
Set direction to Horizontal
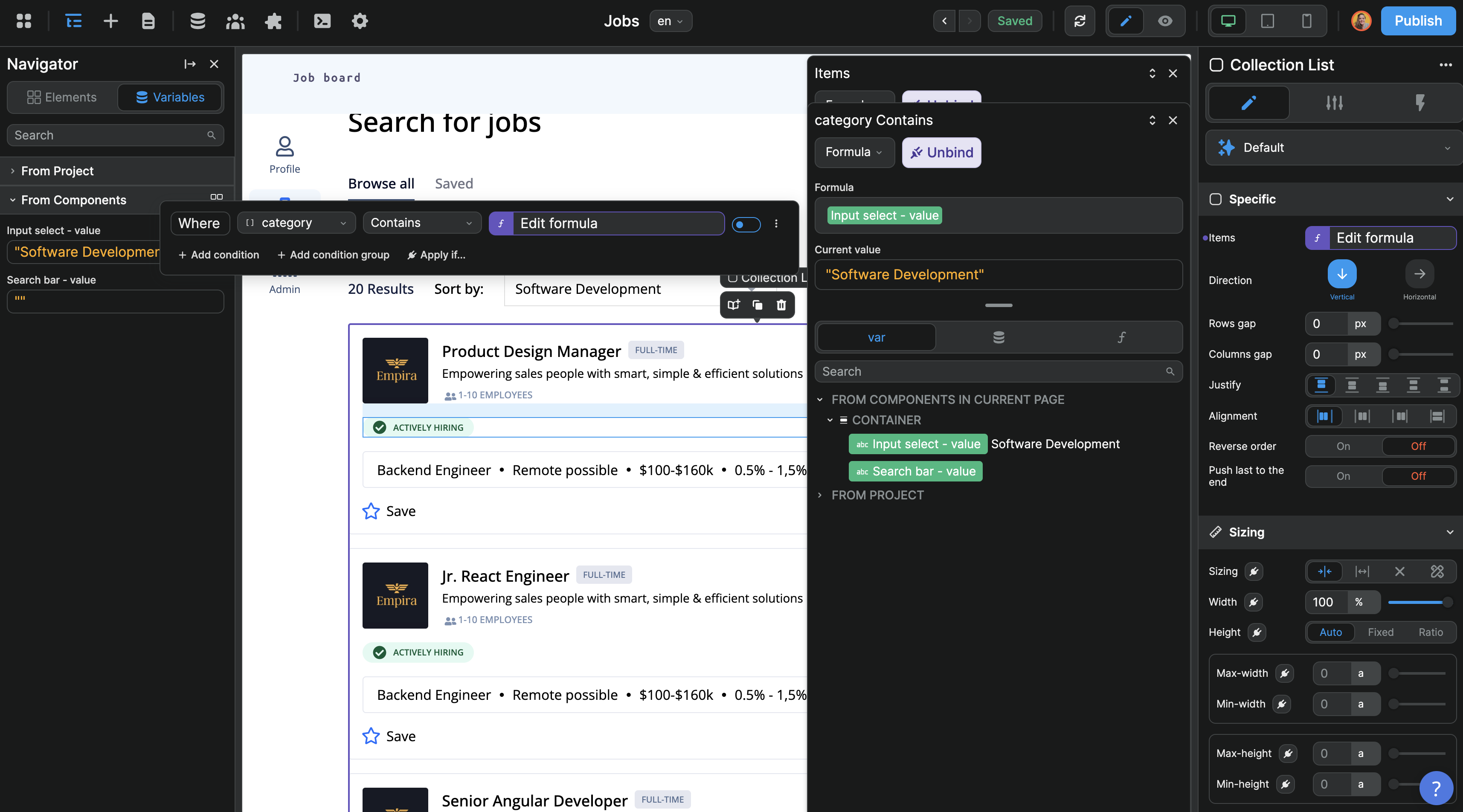(1419, 274)
